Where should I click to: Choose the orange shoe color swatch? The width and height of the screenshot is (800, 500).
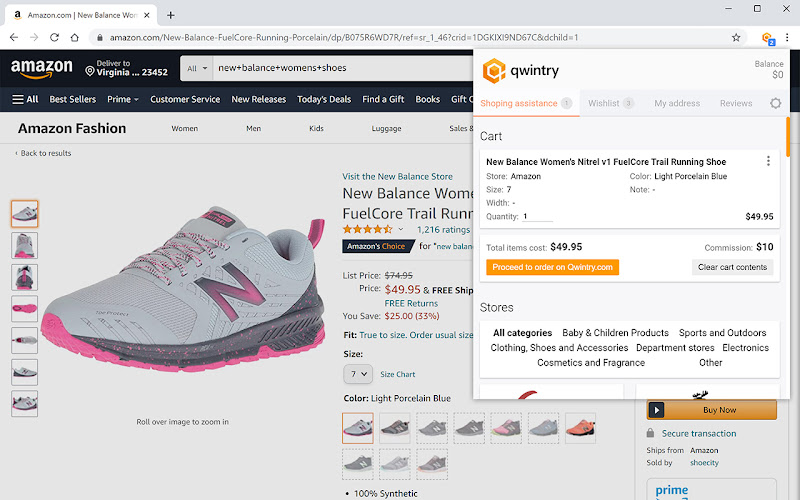(x=581, y=428)
